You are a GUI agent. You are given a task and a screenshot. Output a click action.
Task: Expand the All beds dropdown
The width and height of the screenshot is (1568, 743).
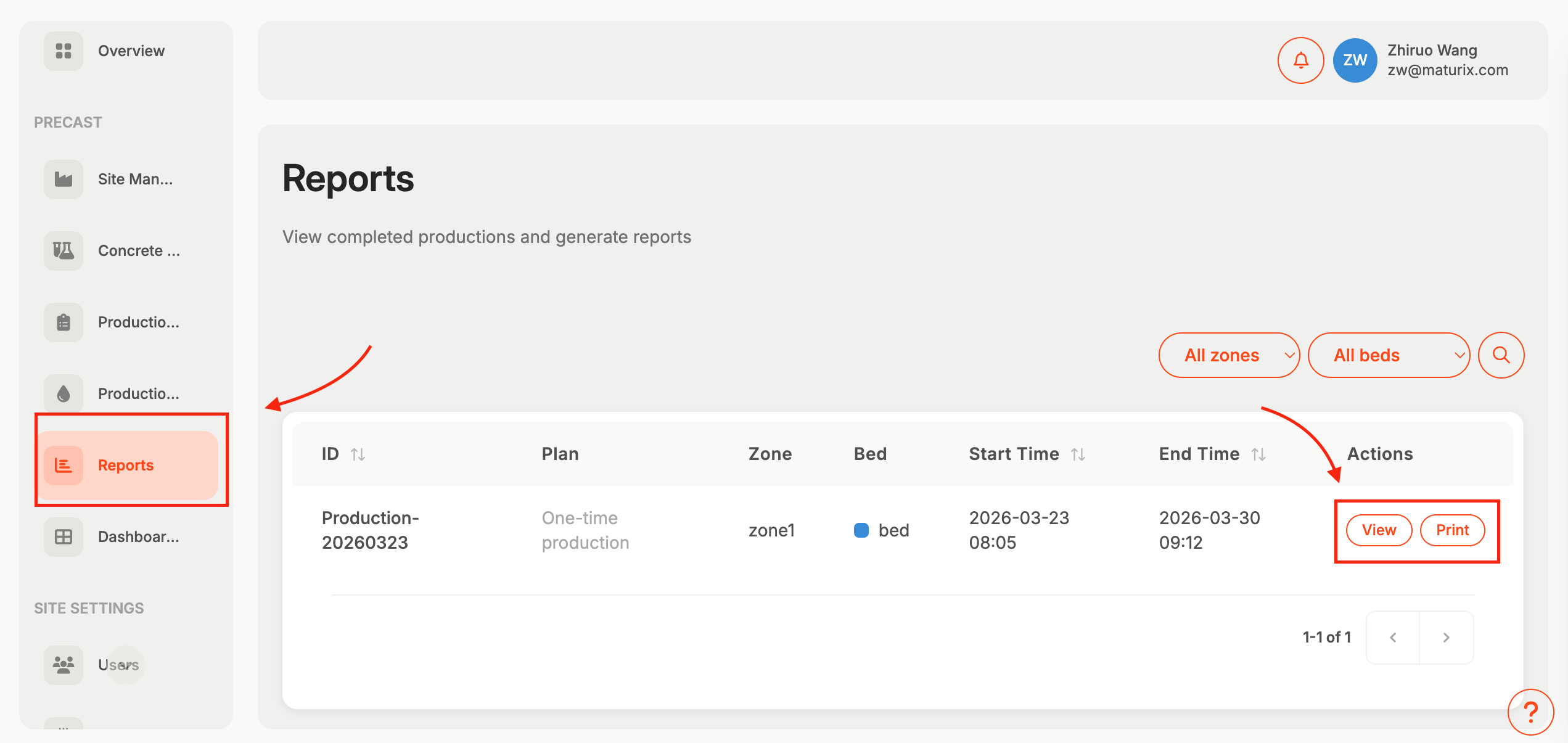pos(1389,355)
